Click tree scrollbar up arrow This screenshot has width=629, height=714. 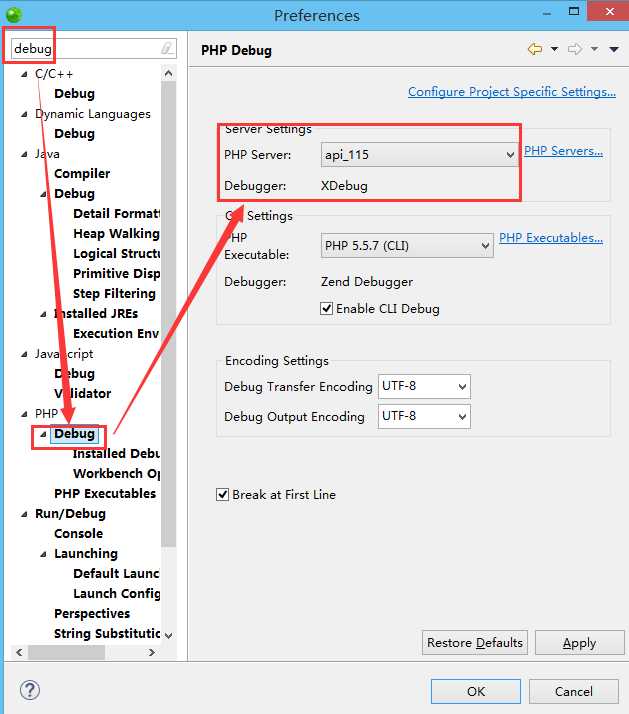(169, 73)
